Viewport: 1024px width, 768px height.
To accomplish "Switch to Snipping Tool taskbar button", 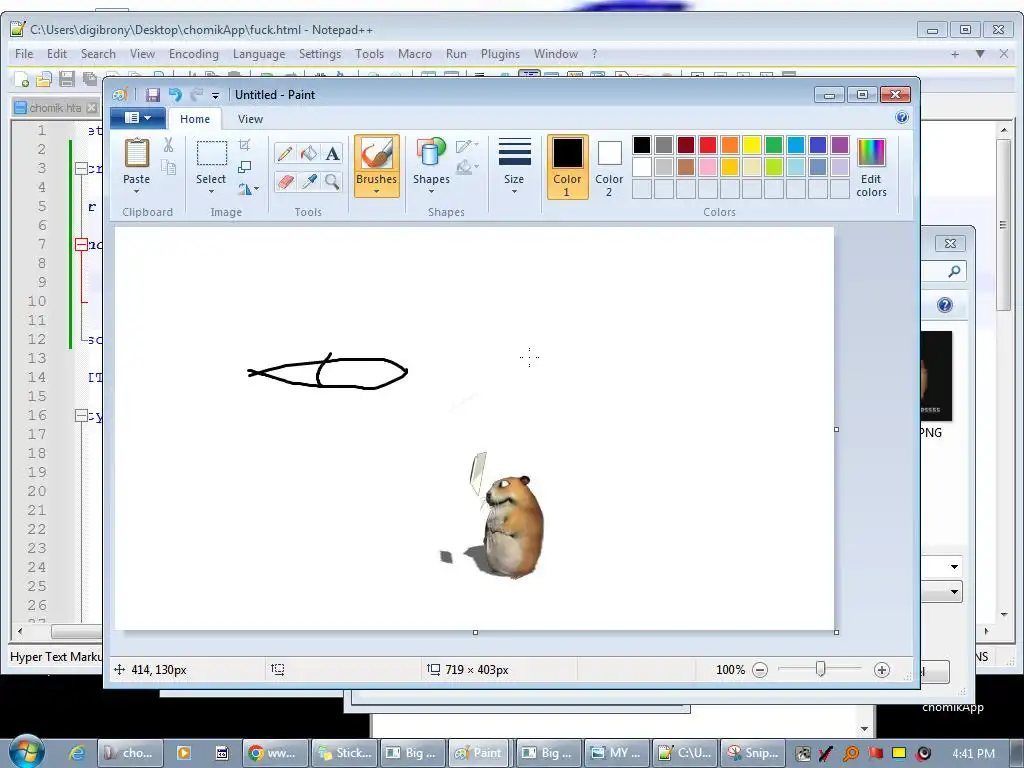I will point(752,753).
